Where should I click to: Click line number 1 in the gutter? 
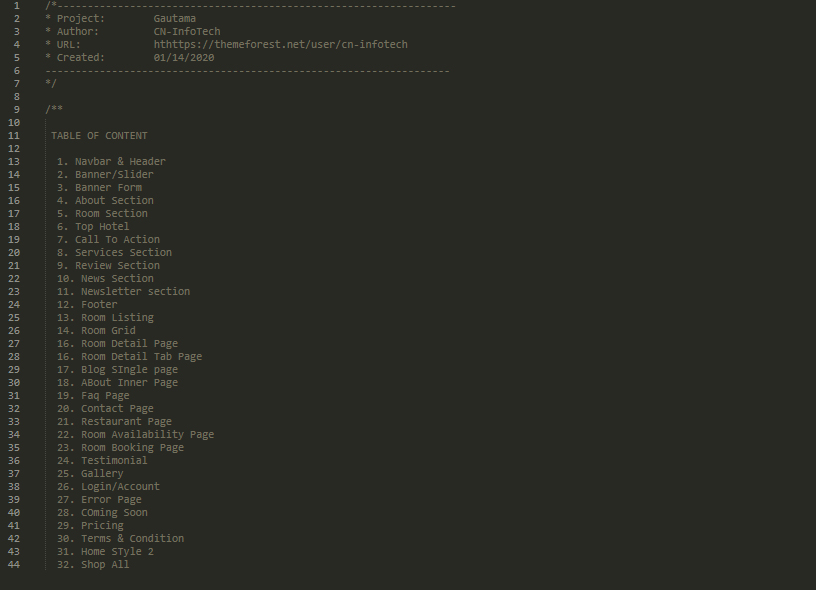(x=17, y=6)
